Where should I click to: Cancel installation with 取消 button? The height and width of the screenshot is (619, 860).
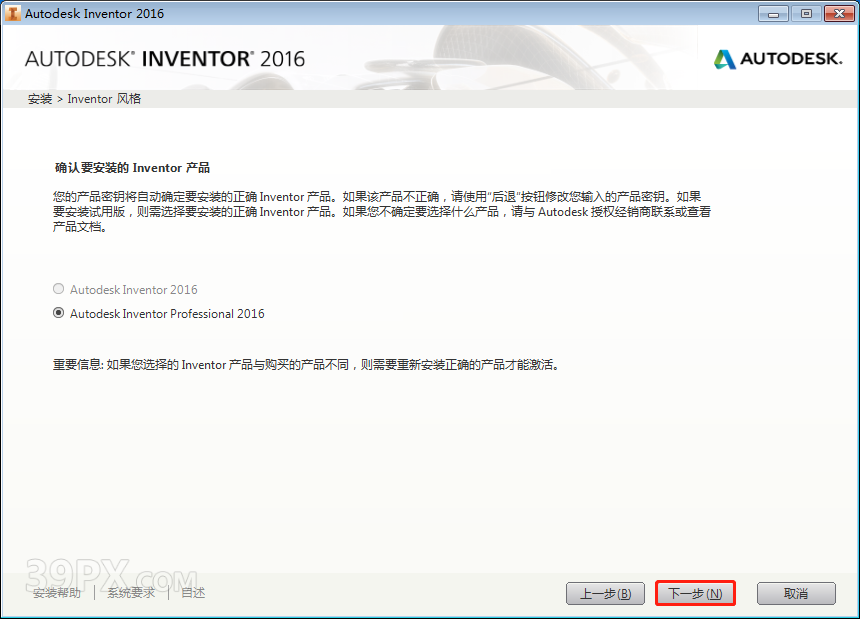point(796,592)
